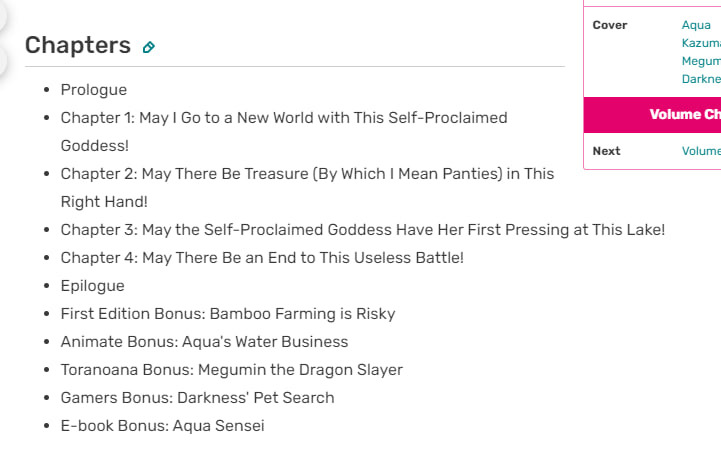Follow the Megumin cover character link
Image resolution: width=721 pixels, height=454 pixels.
pyautogui.click(x=701, y=61)
